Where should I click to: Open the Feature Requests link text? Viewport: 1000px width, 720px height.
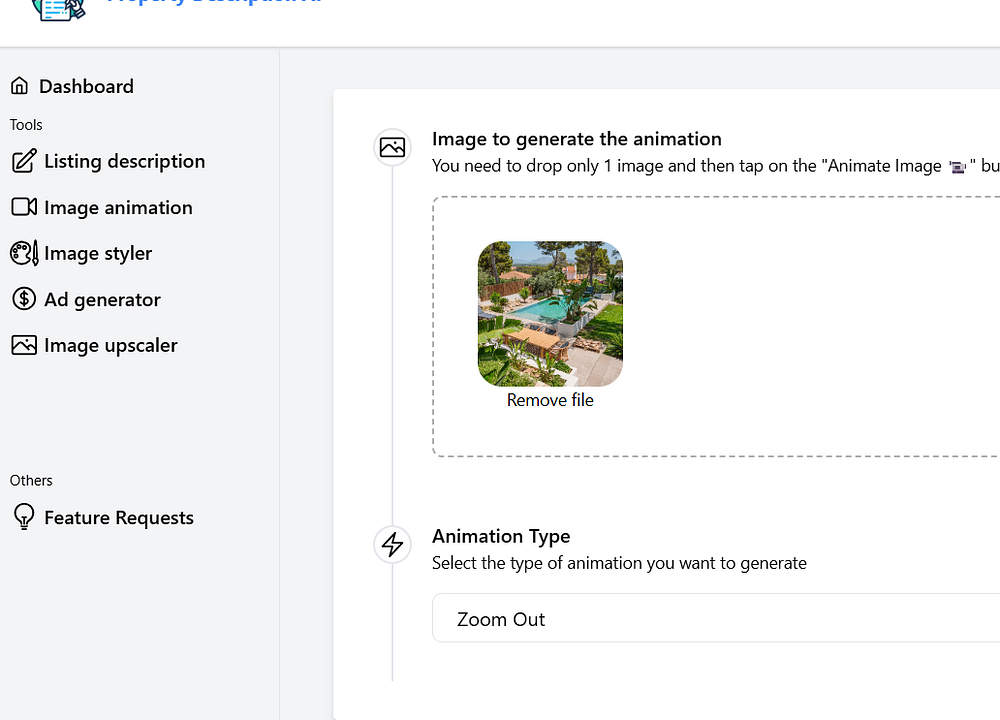click(x=118, y=517)
